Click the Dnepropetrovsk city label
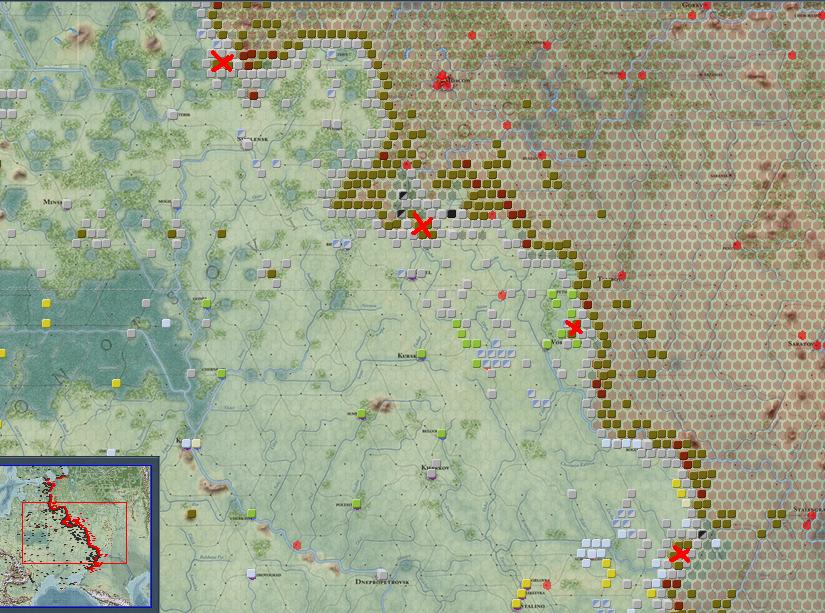Screen dimensions: 825x613 pyautogui.click(x=383, y=582)
